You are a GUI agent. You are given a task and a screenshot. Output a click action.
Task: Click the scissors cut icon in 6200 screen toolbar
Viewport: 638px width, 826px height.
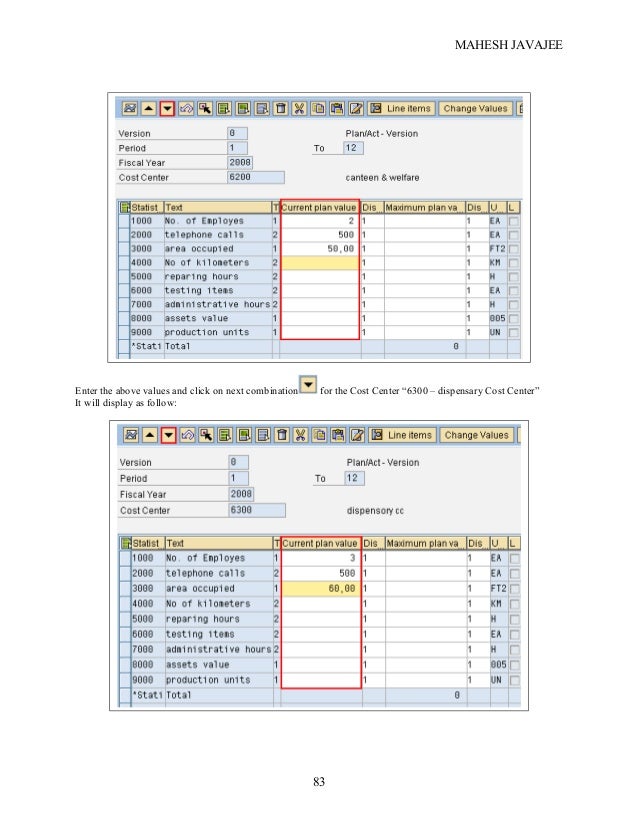[299, 109]
